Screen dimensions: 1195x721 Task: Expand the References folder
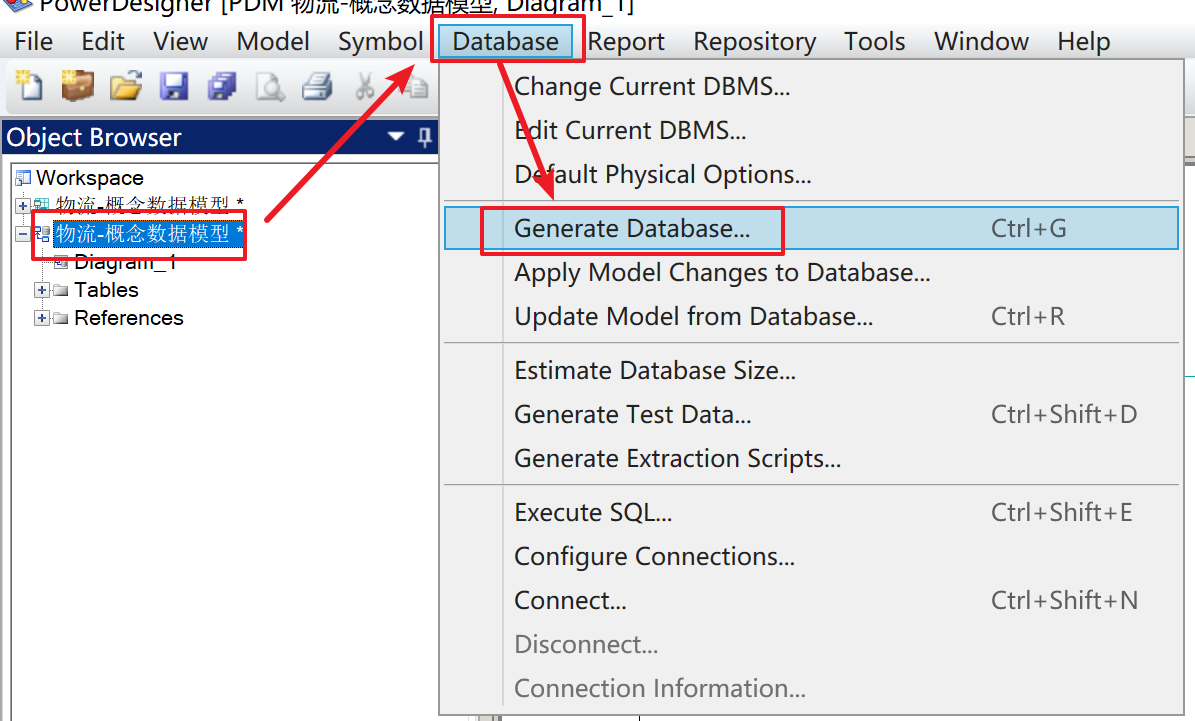(42, 318)
